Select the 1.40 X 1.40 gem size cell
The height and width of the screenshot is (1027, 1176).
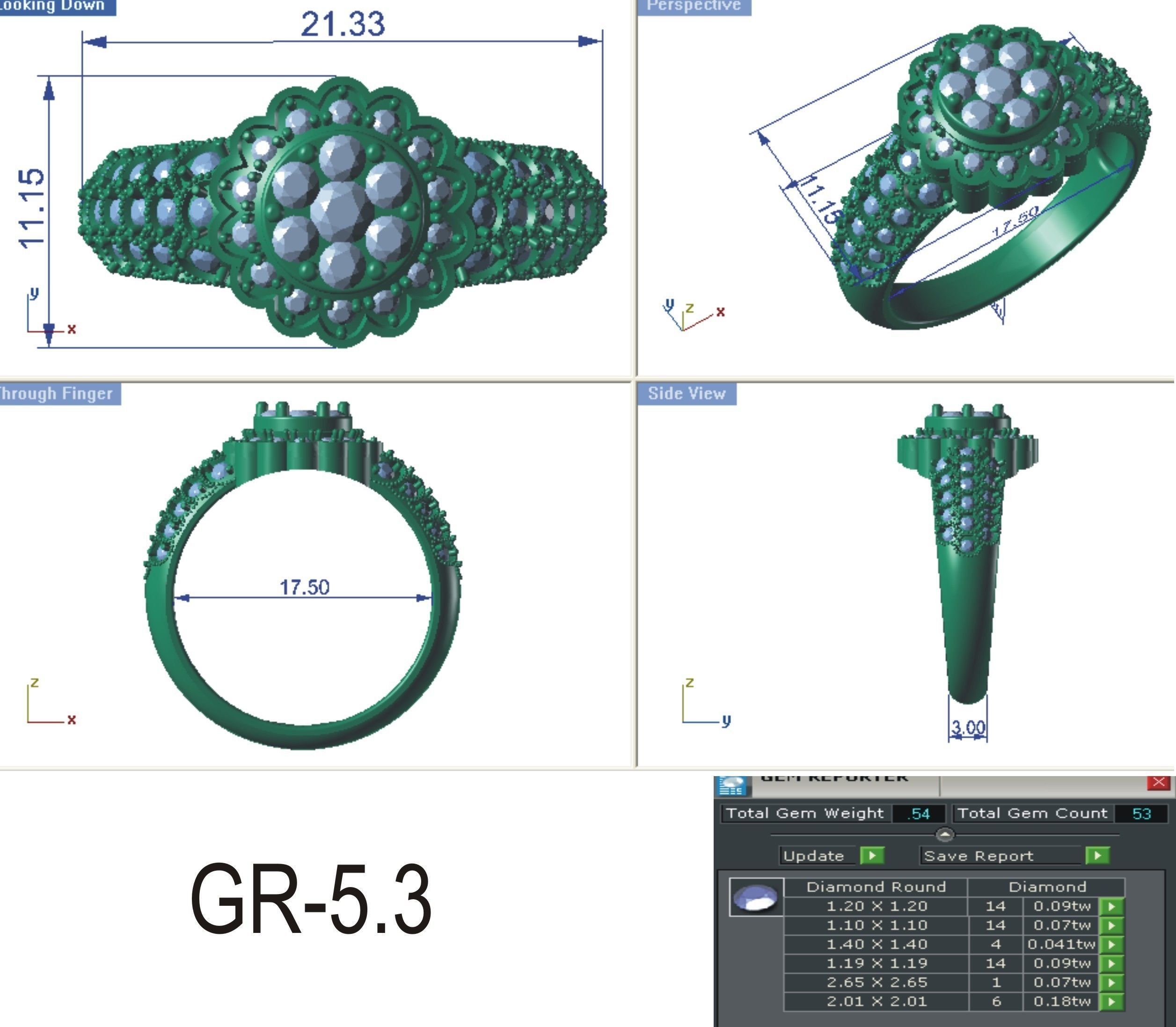pos(877,944)
